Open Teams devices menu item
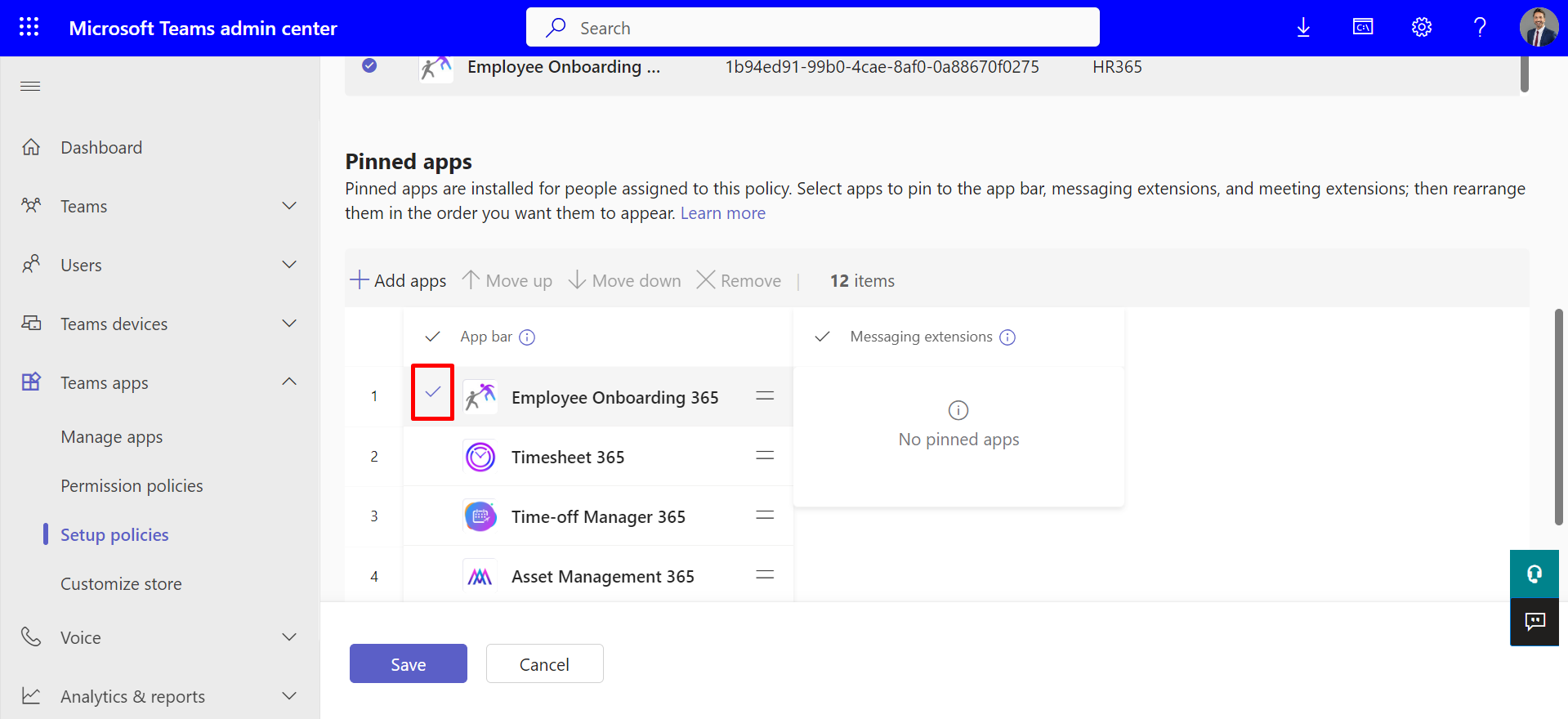Image resolution: width=1568 pixels, height=719 pixels. pyautogui.click(x=114, y=324)
